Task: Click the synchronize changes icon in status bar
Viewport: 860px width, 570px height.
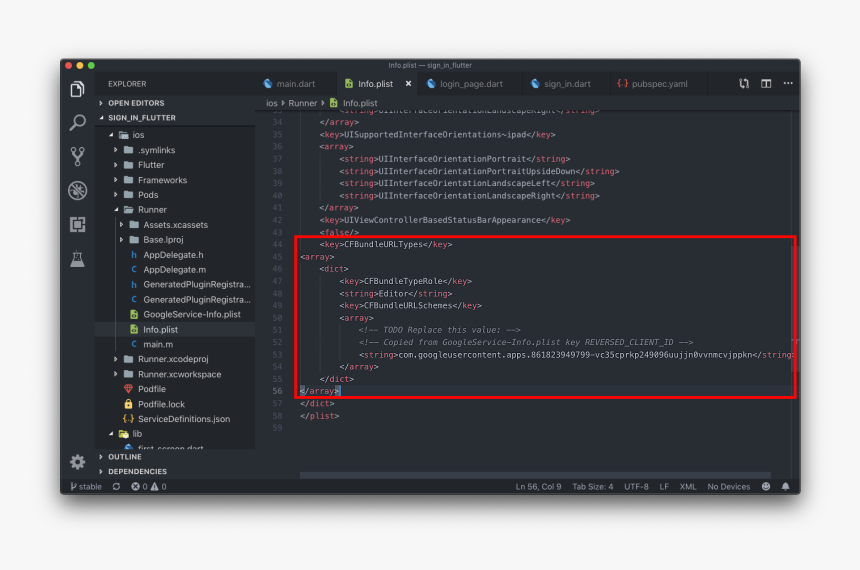Action: coord(116,487)
